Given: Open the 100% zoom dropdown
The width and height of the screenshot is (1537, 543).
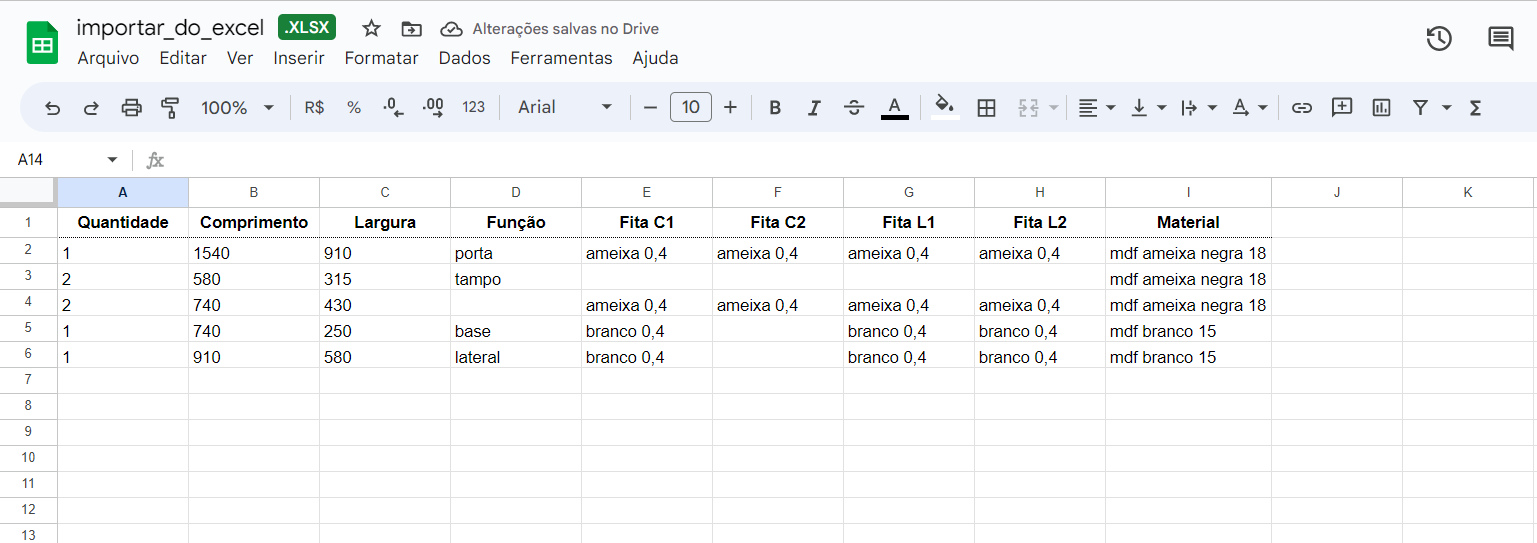Looking at the screenshot, I should tap(237, 108).
